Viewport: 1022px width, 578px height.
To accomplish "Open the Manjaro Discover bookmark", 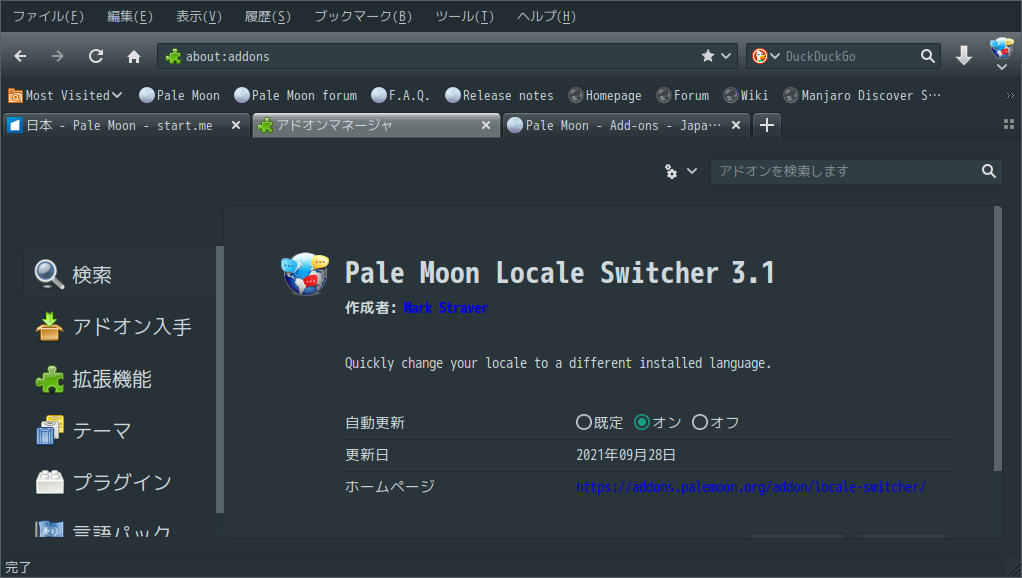I will pos(862,96).
